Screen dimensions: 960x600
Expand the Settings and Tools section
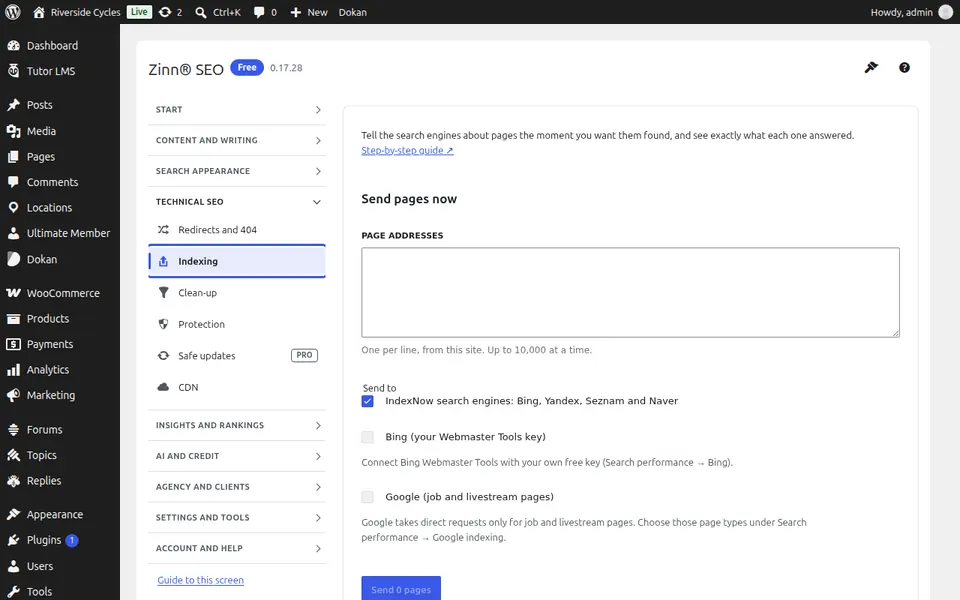click(237, 517)
